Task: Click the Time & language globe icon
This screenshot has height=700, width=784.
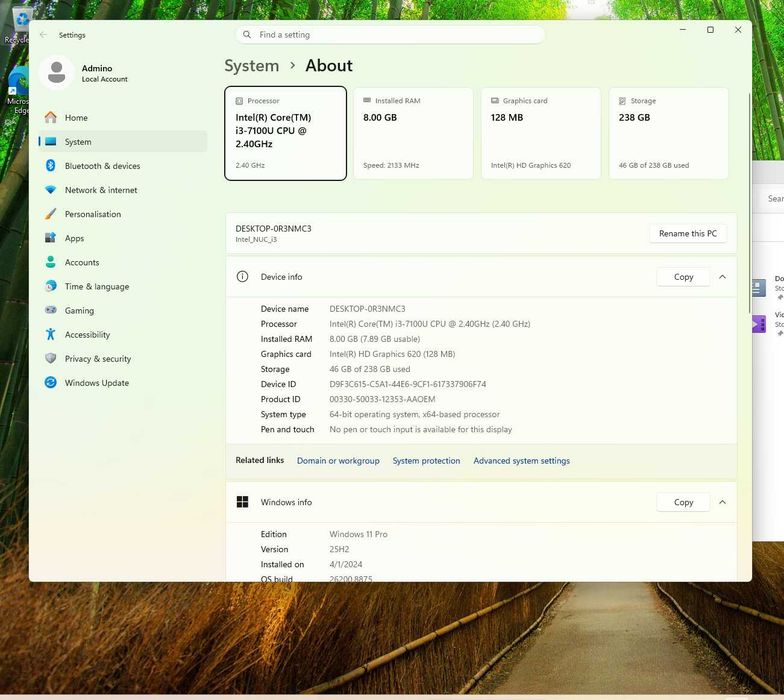Action: click(x=50, y=286)
